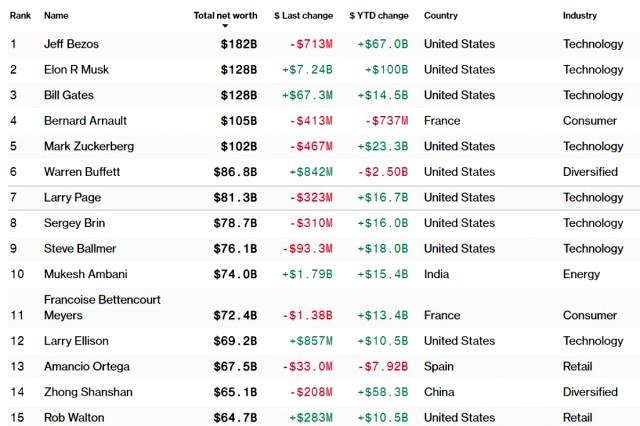Screen dimensions: 640x426
Task: Click the Industry column header
Action: (580, 16)
